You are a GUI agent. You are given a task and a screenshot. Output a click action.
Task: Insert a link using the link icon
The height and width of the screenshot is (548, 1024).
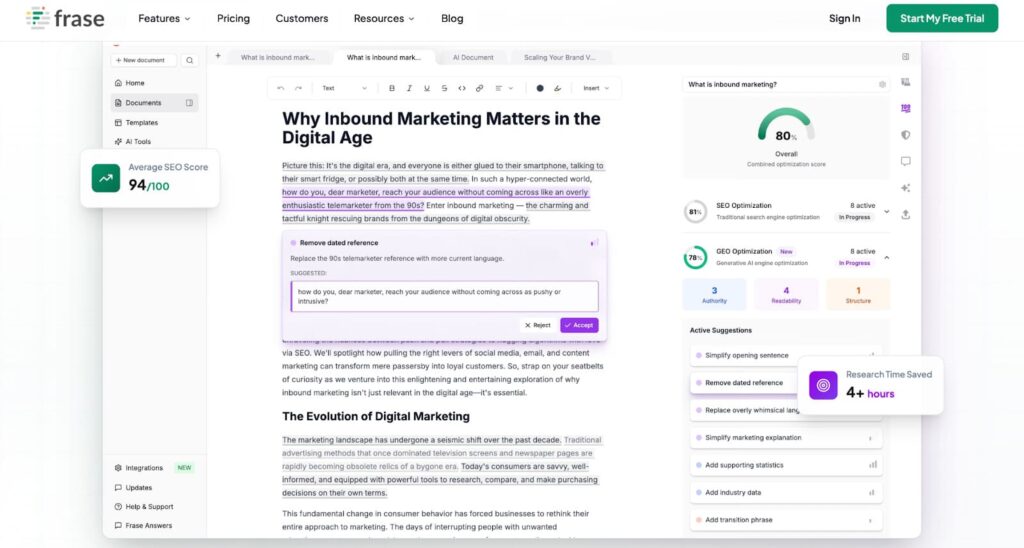479,88
